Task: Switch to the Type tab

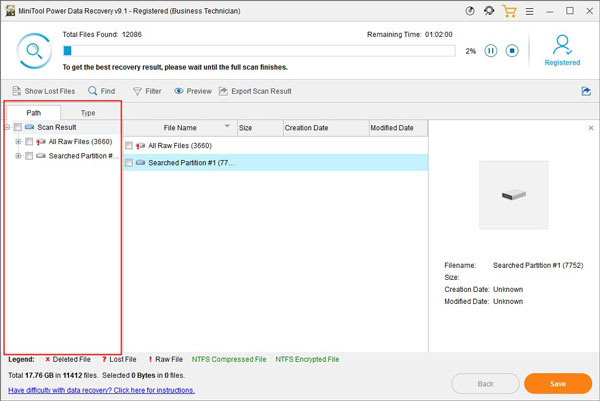Action: pyautogui.click(x=88, y=113)
